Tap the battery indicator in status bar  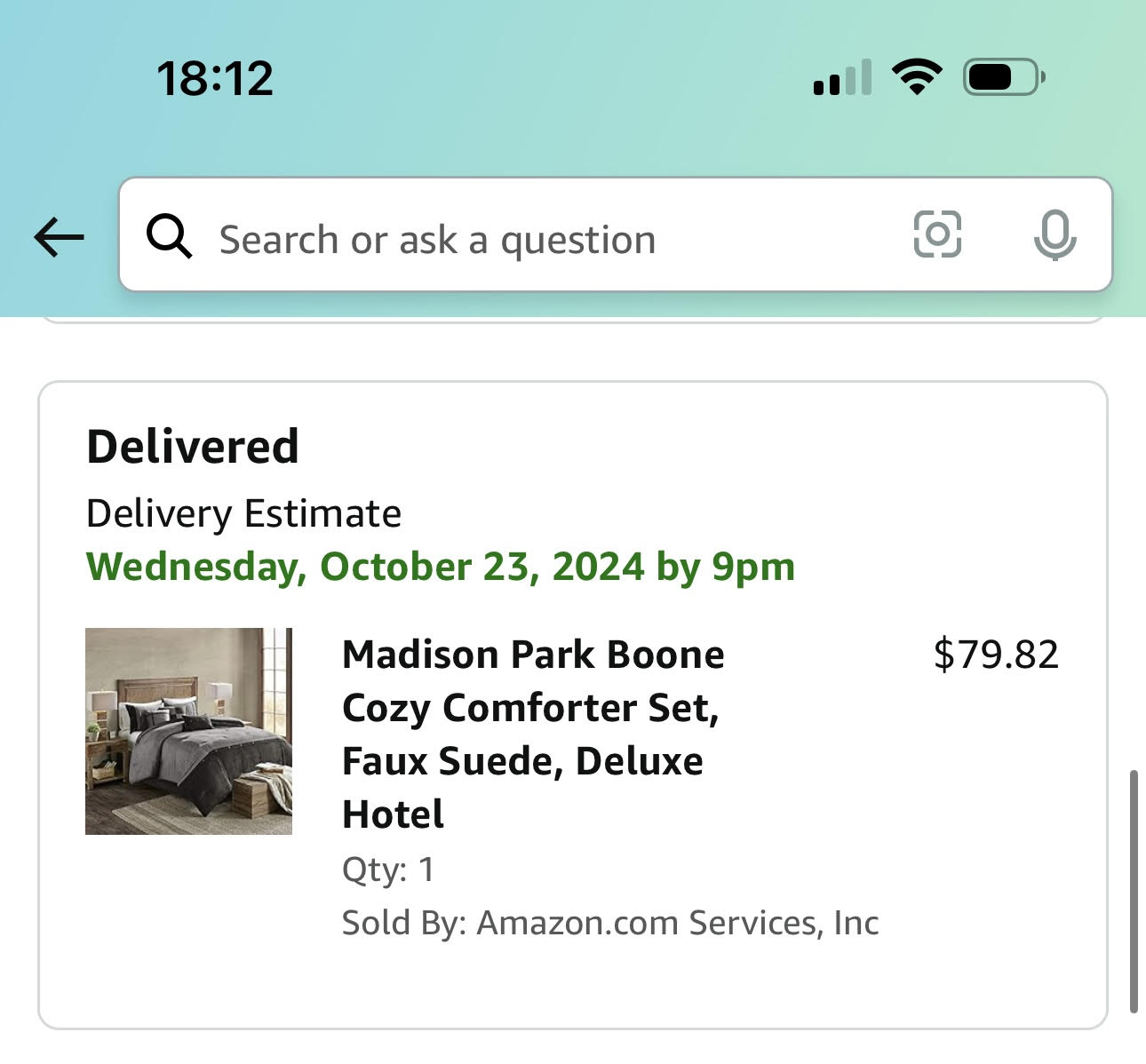tap(1004, 77)
